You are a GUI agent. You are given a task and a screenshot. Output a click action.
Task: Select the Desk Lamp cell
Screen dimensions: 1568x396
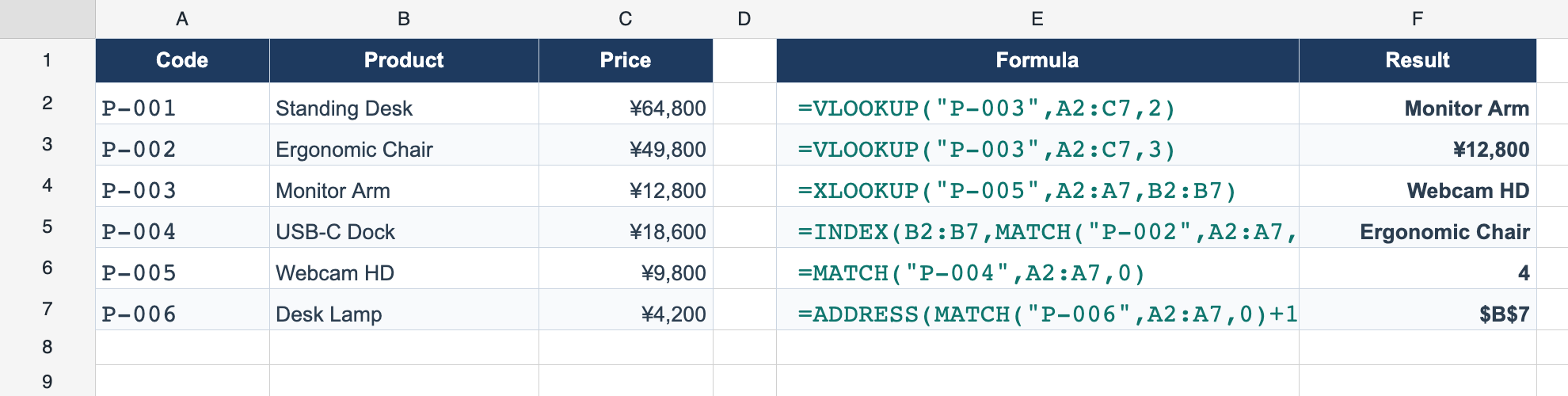tap(404, 310)
